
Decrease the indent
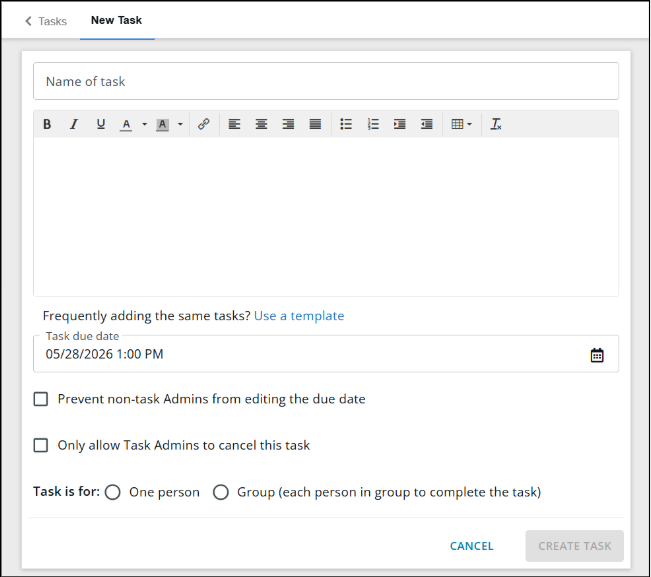(426, 124)
